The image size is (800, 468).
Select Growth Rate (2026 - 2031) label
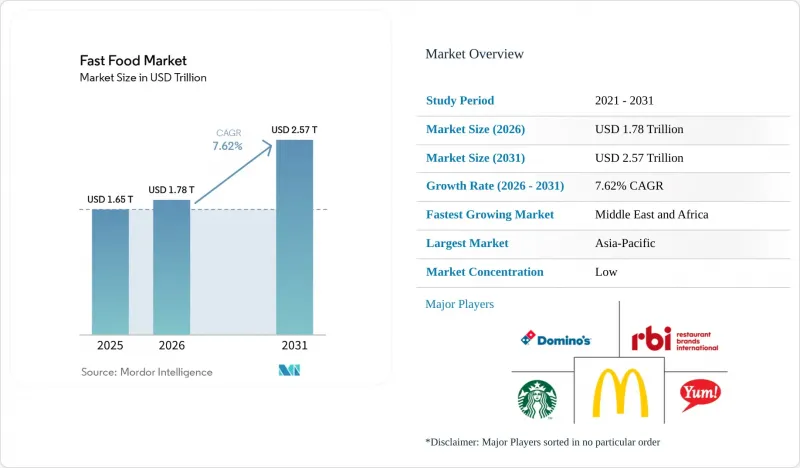tap(495, 186)
